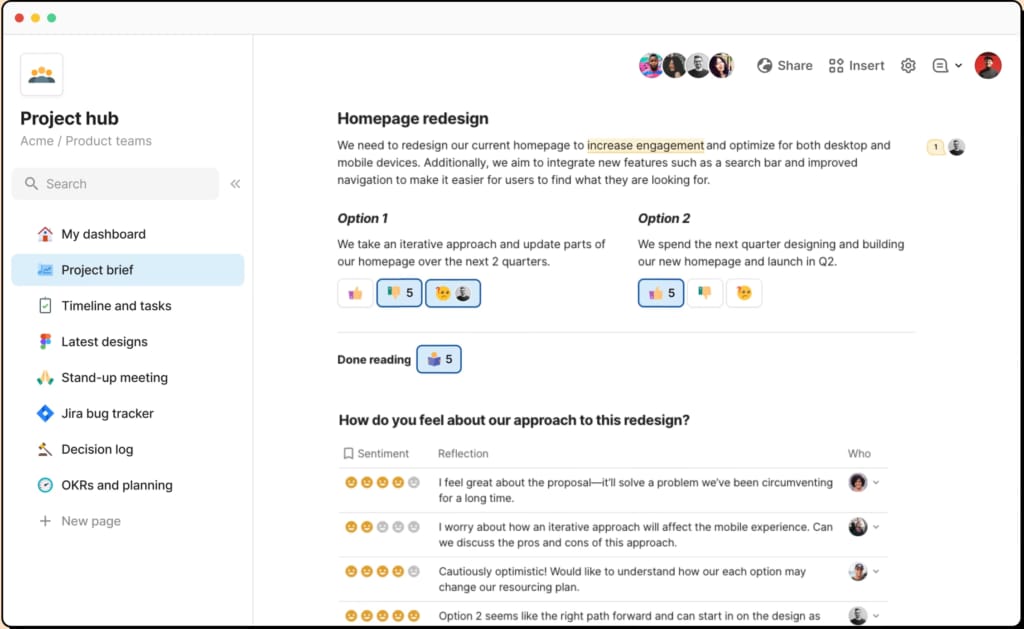Screen dimensions: 1024x629
Task: Go to My dashboard page
Action: pos(103,234)
